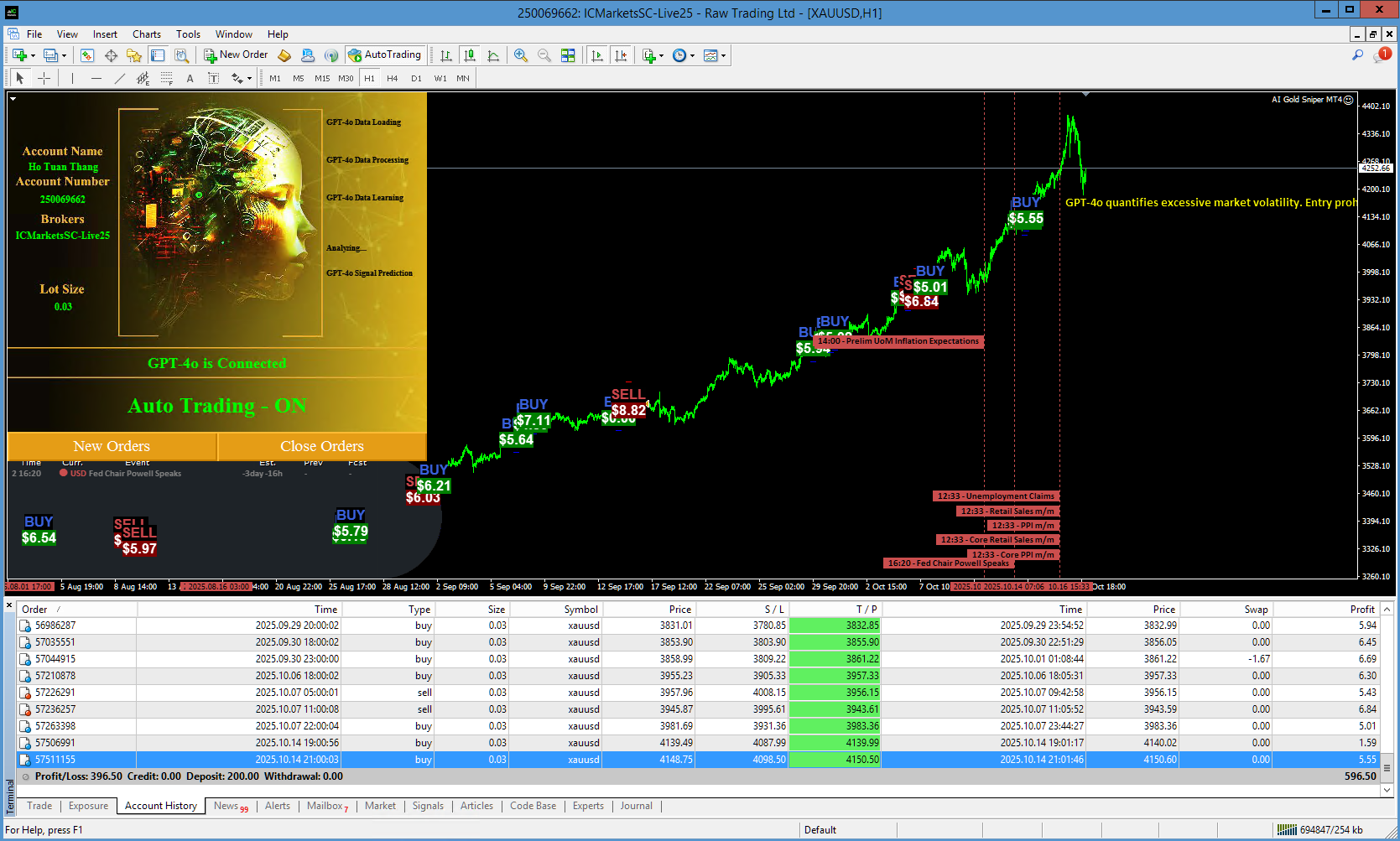Select the Text Label tool
The height and width of the screenshot is (841, 1400).
(214, 78)
